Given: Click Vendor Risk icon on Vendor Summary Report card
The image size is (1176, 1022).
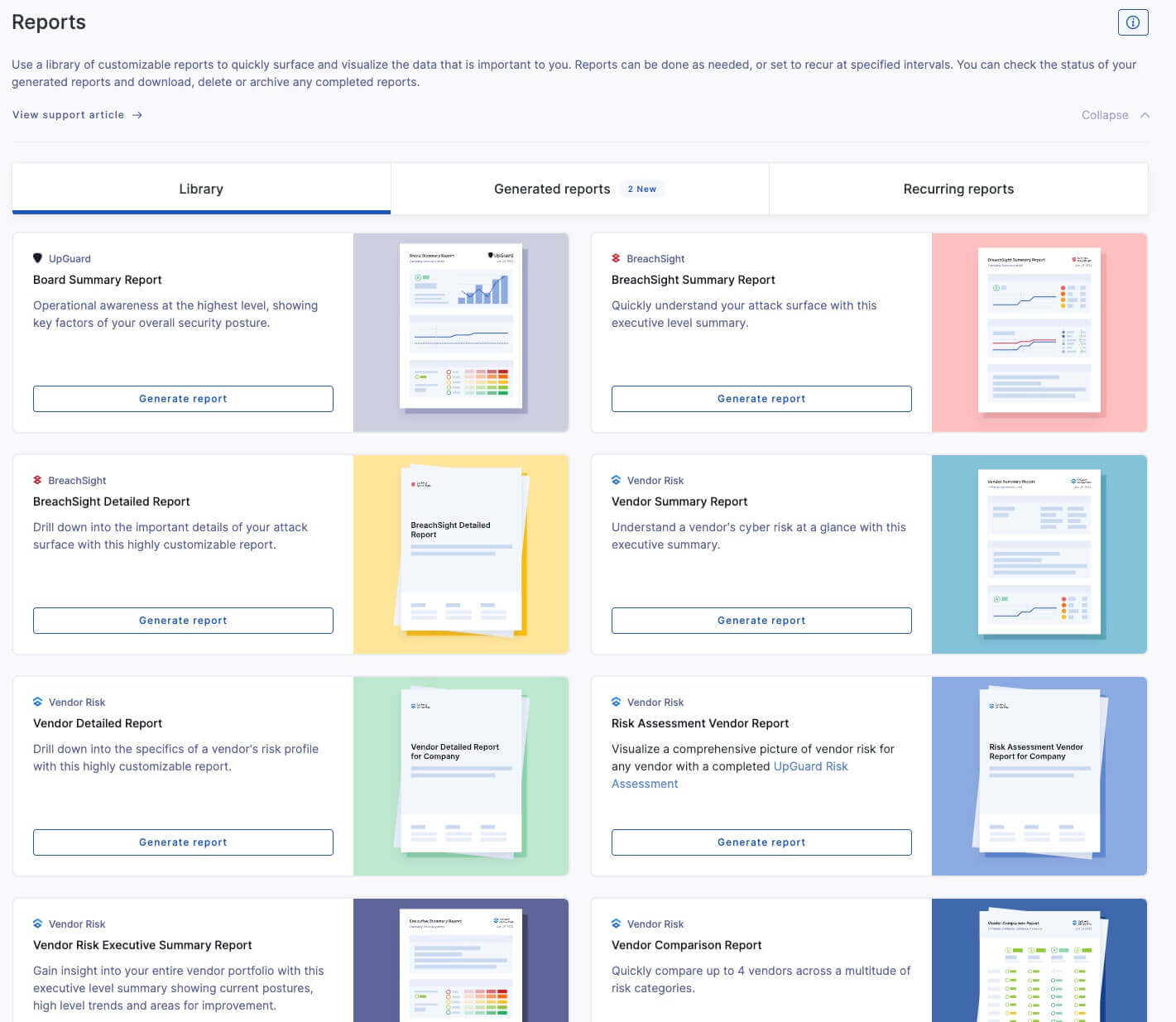Looking at the screenshot, I should point(616,480).
